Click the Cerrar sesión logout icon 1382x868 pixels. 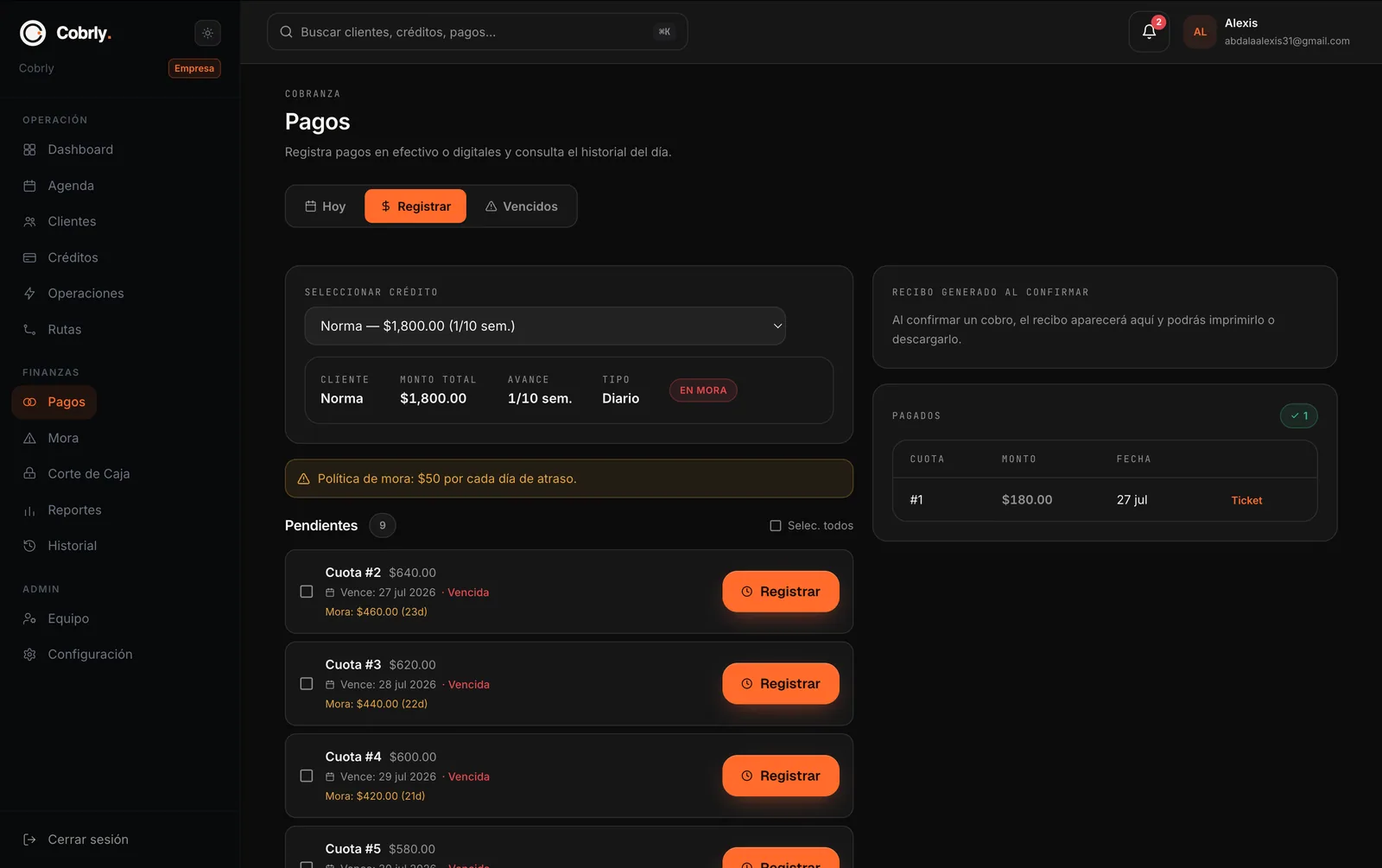pos(29,839)
